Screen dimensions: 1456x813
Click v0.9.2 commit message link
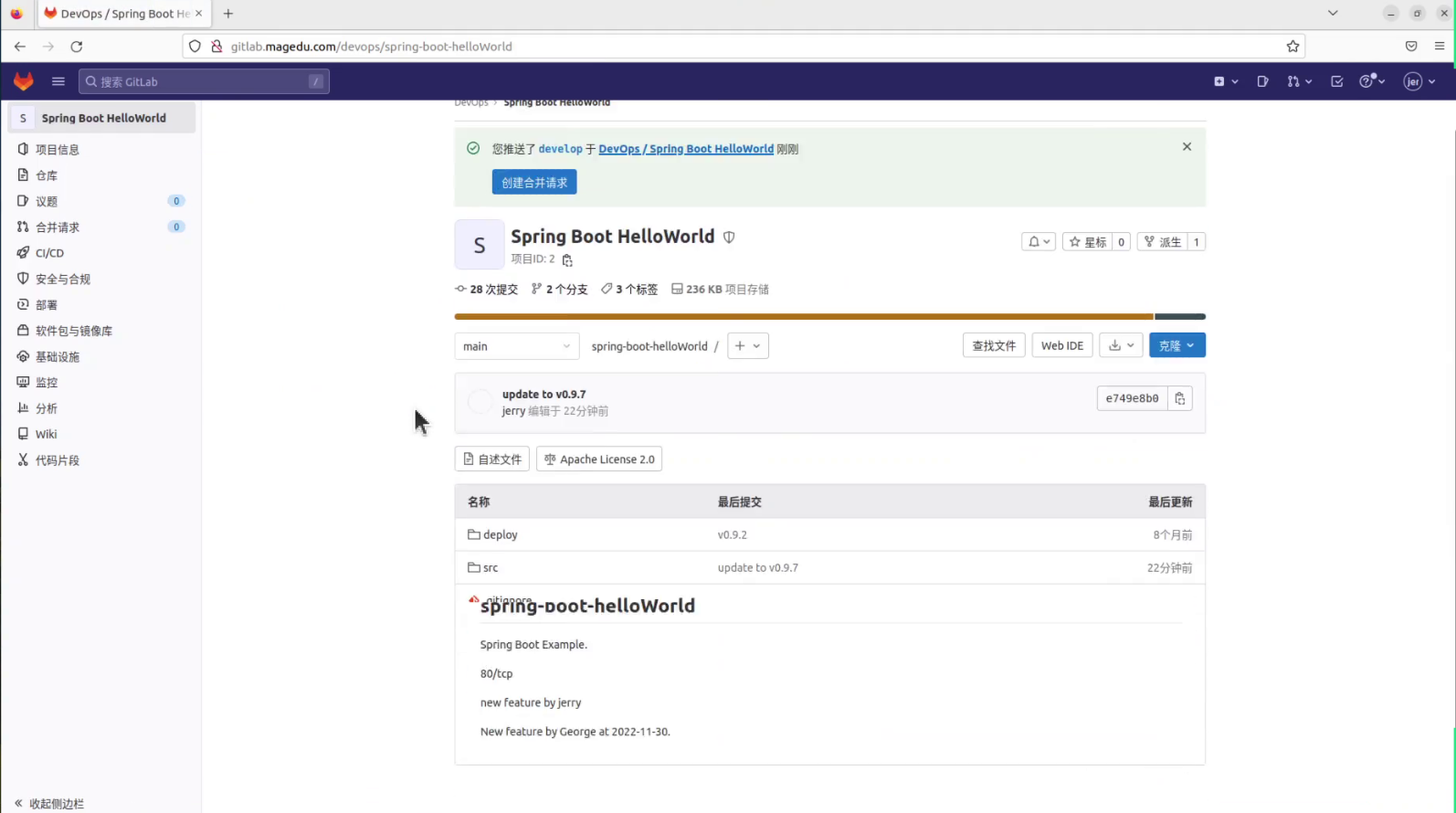[x=733, y=534]
